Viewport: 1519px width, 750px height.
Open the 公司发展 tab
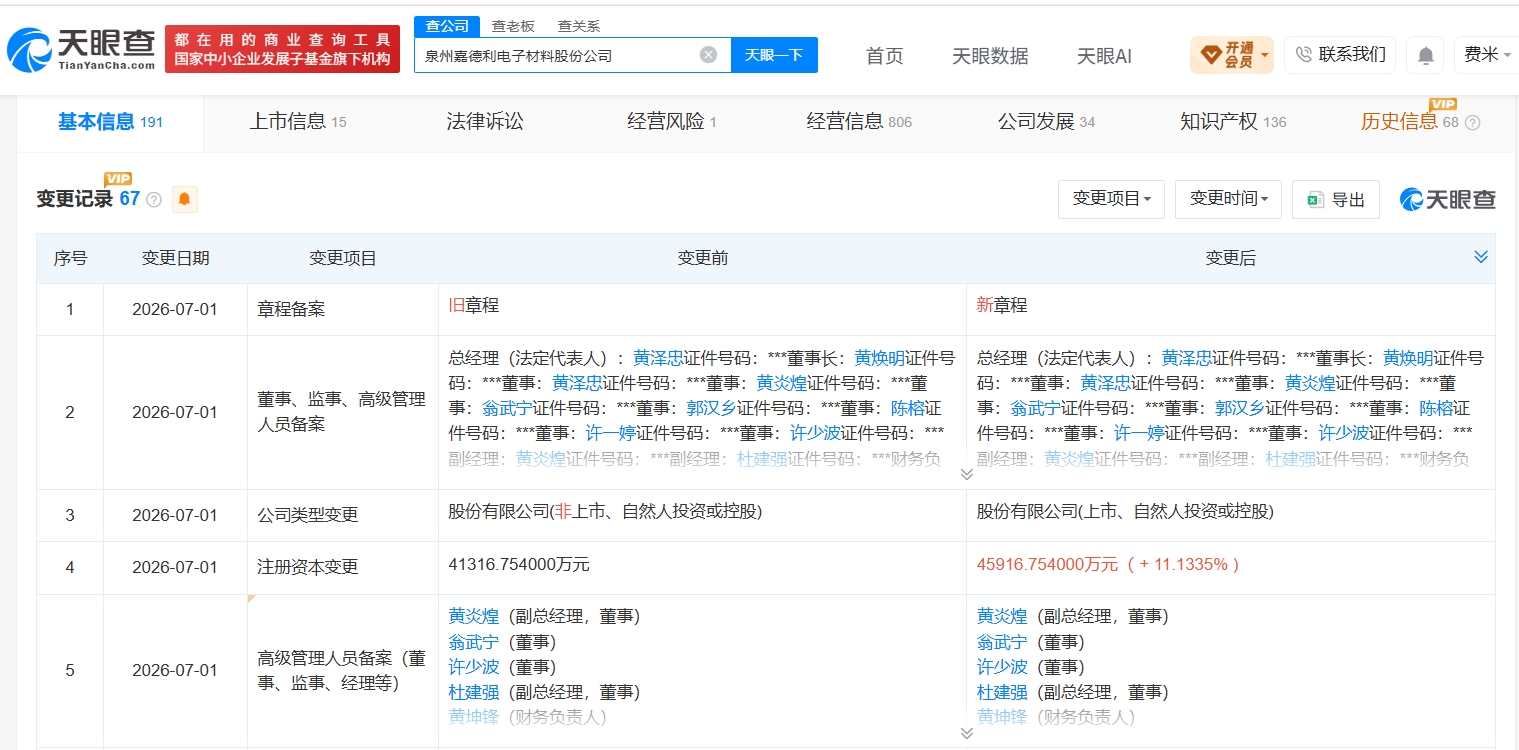[x=1046, y=122]
